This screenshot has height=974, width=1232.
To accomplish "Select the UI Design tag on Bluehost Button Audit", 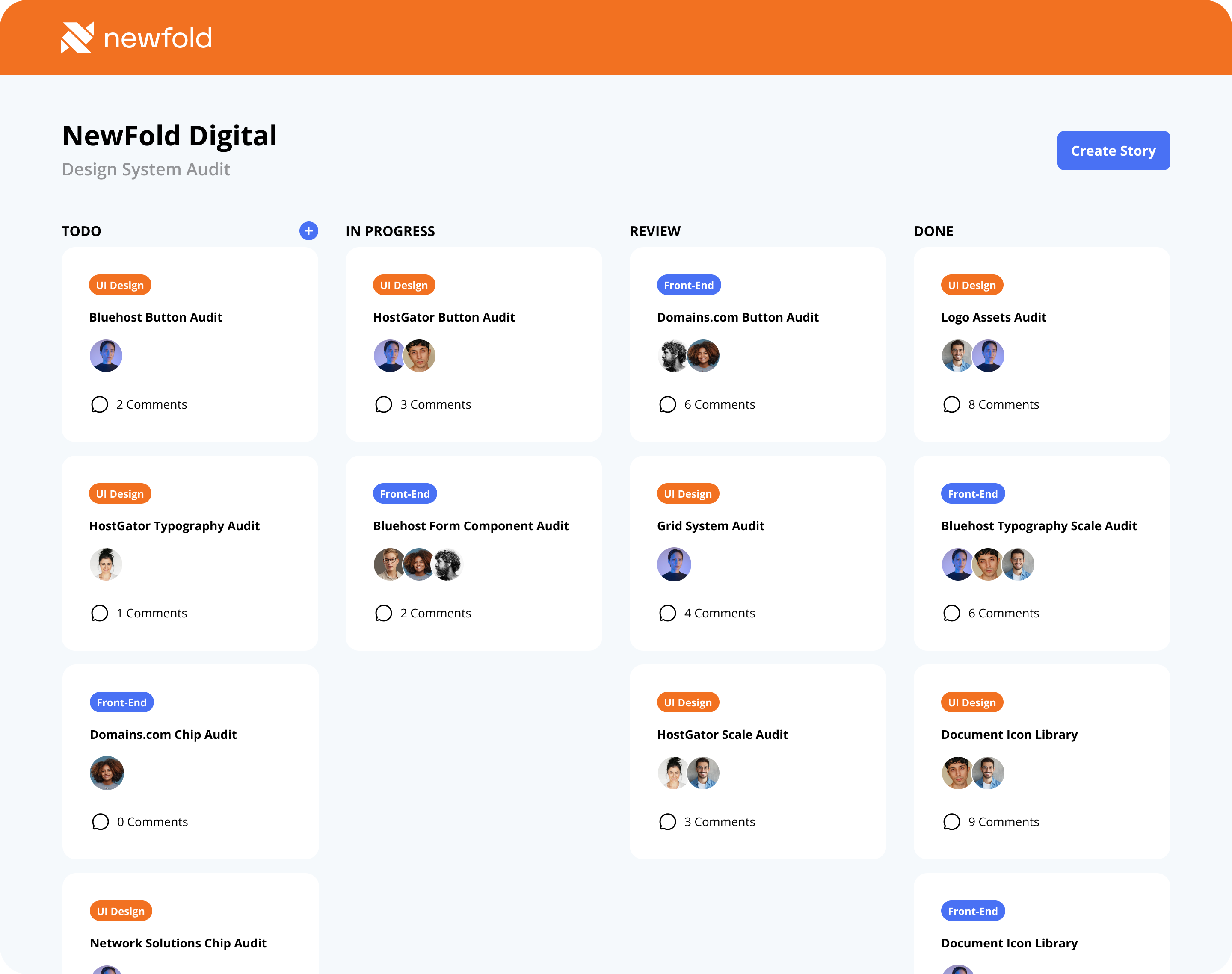I will 120,285.
